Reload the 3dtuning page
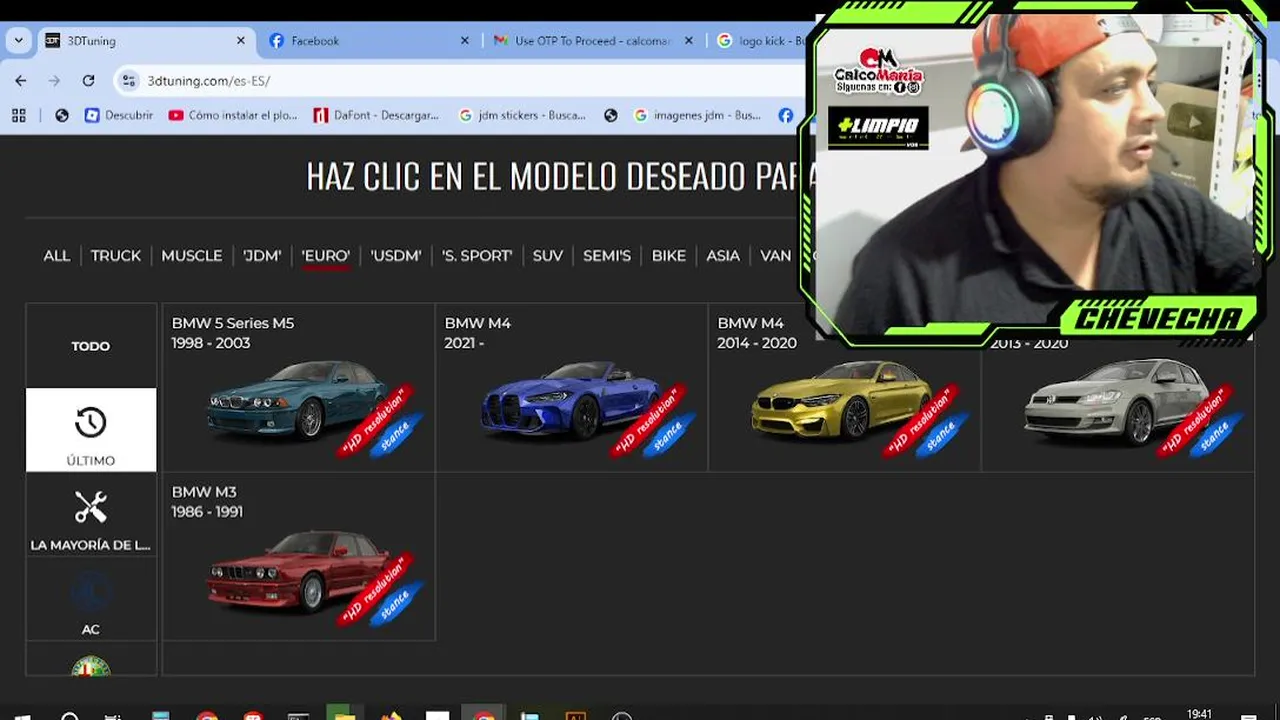The width and height of the screenshot is (1280, 720). click(88, 81)
